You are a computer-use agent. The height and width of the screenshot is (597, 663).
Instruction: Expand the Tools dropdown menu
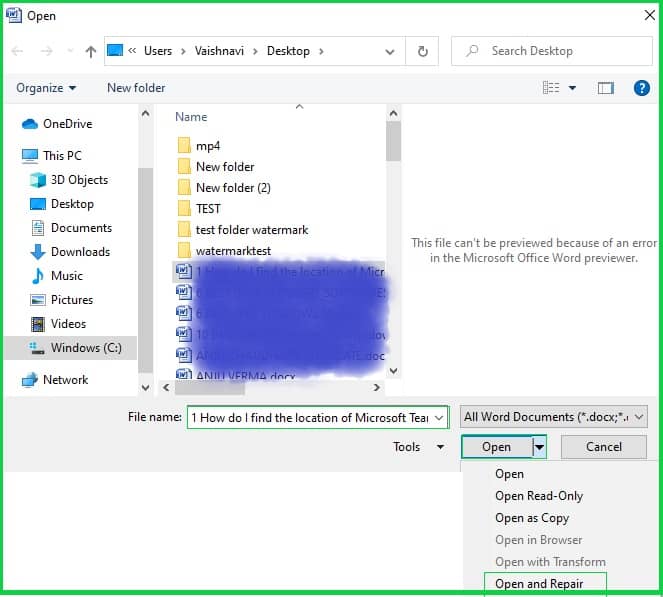pos(418,447)
